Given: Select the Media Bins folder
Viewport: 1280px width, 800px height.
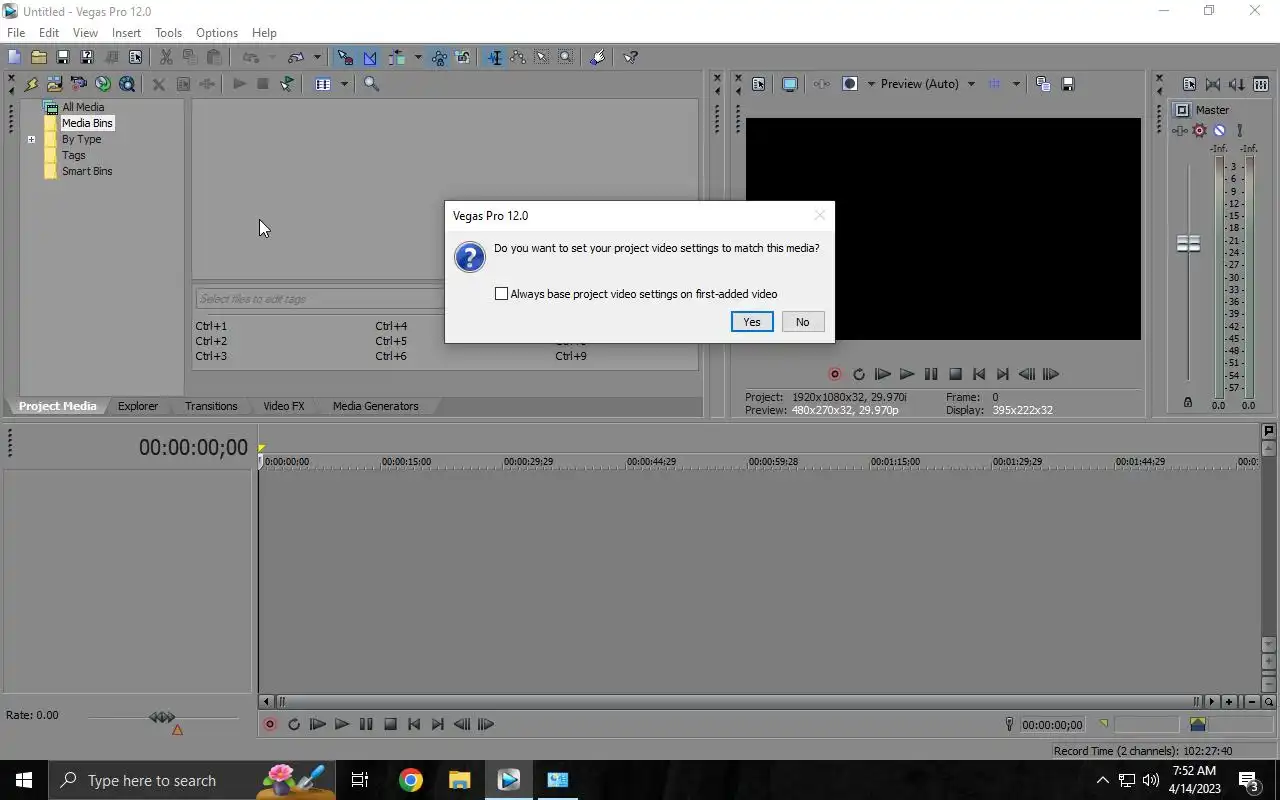Looking at the screenshot, I should pos(87,123).
